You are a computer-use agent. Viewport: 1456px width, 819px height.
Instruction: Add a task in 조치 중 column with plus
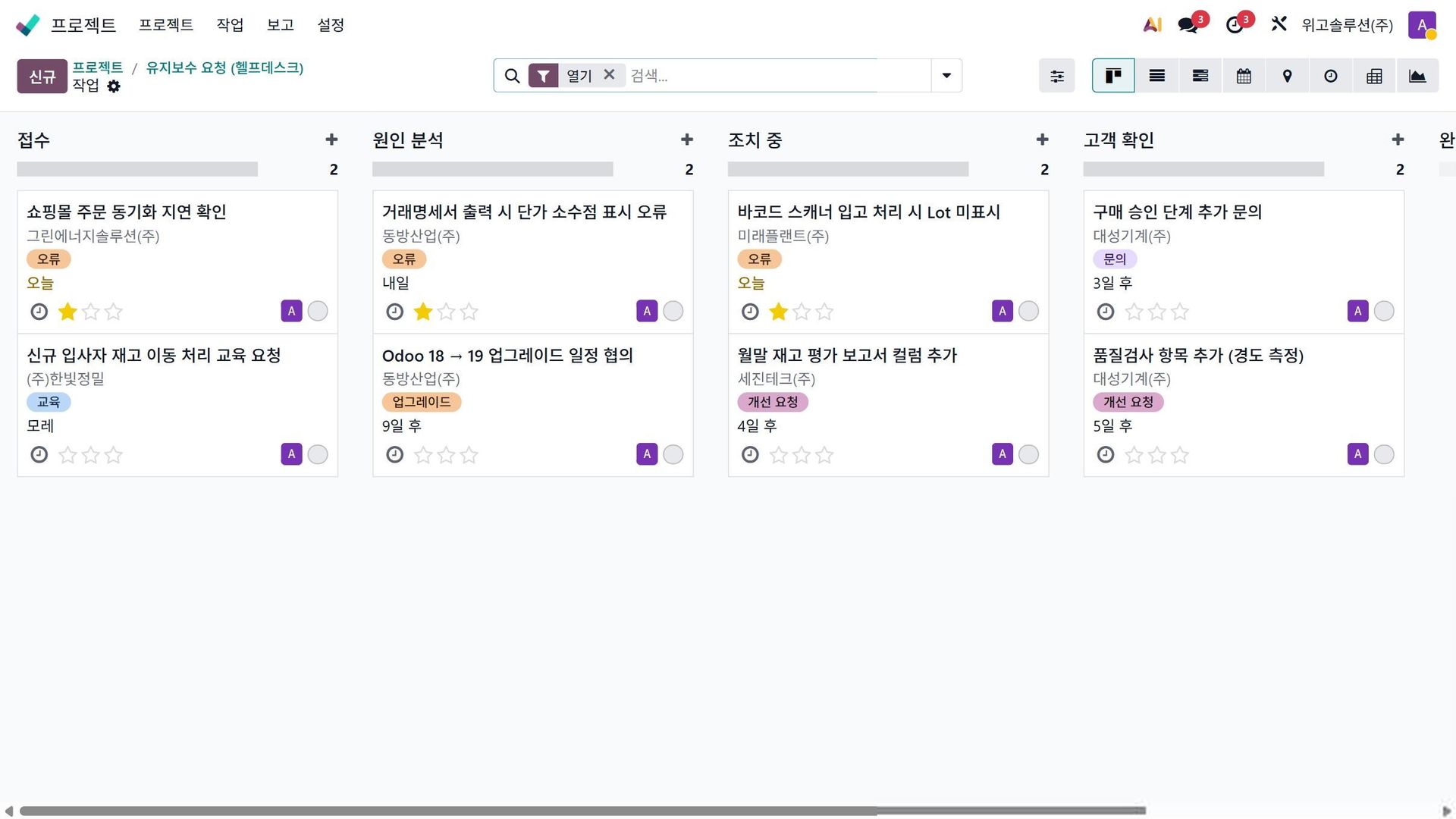point(1043,140)
